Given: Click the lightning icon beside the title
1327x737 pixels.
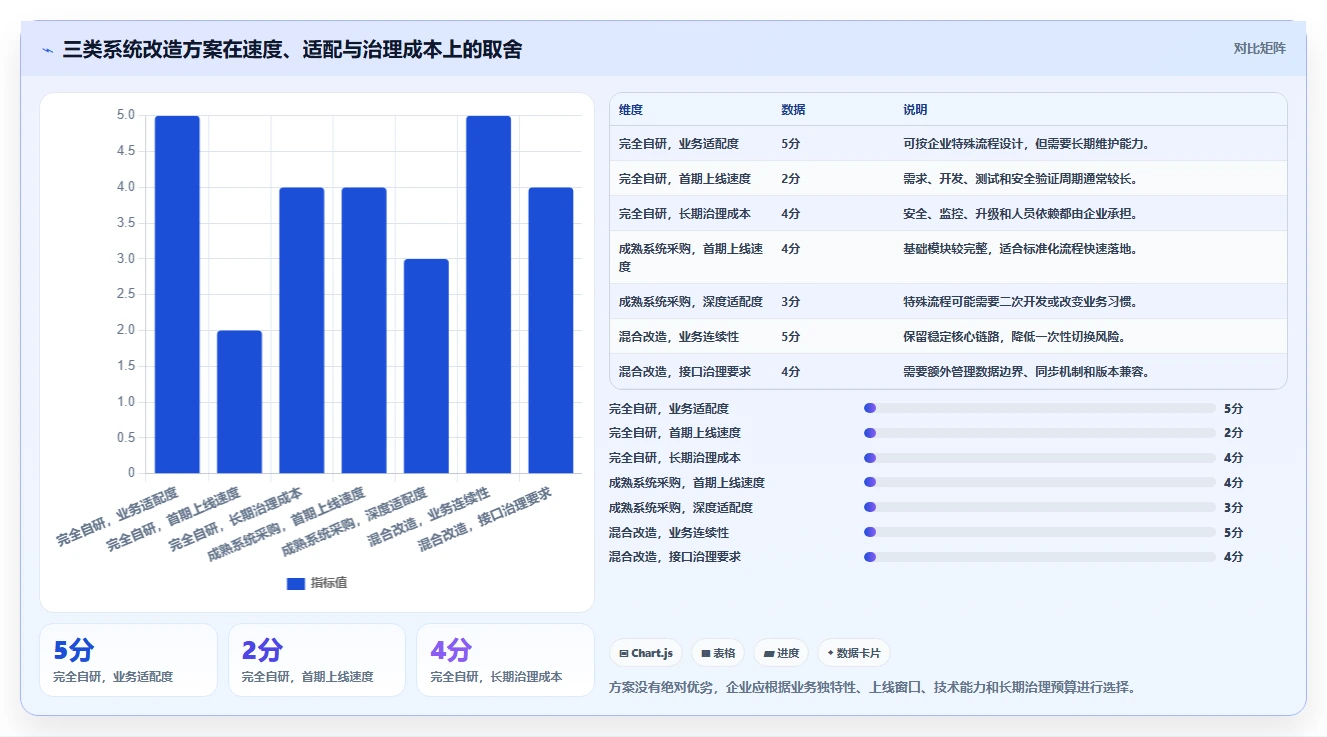Looking at the screenshot, I should pyautogui.click(x=47, y=50).
